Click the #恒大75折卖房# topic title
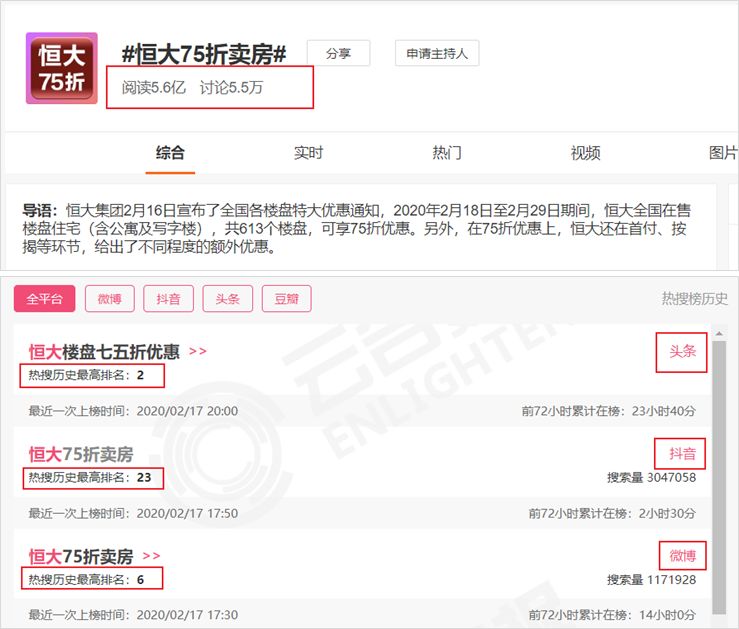 204,54
